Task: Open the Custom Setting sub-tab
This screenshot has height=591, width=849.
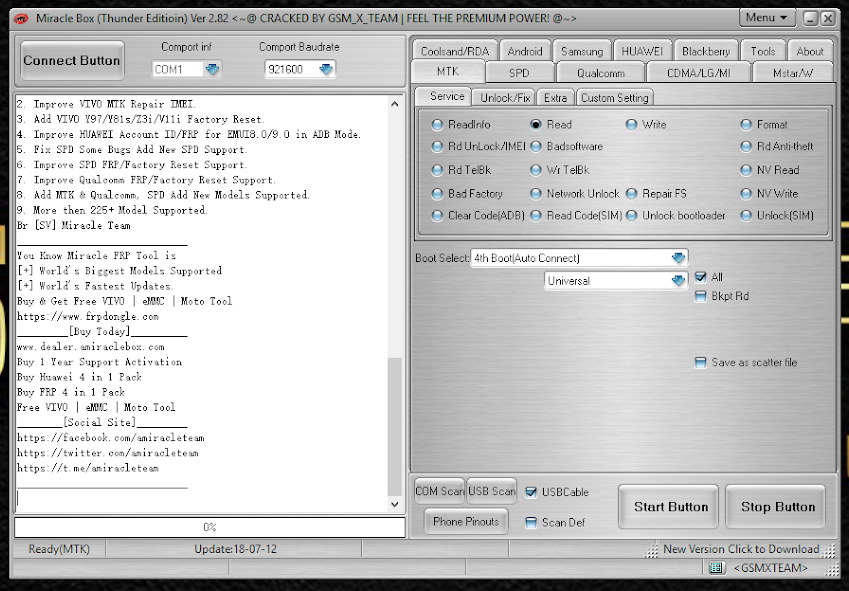Action: 615,98
